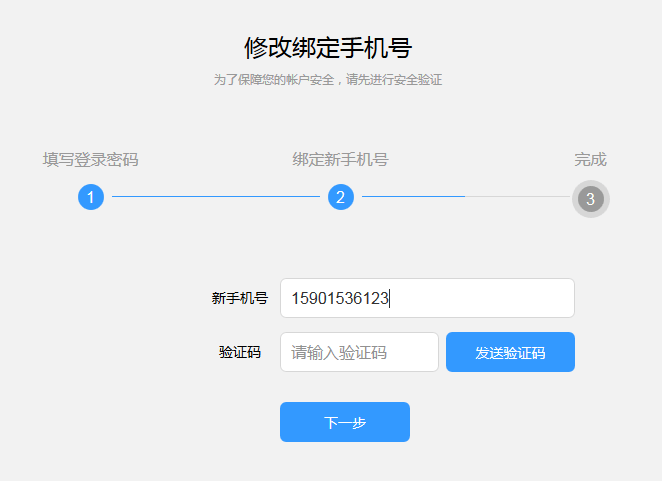Image resolution: width=662 pixels, height=481 pixels.
Task: Select step 2 circle indicator
Action: pyautogui.click(x=341, y=197)
